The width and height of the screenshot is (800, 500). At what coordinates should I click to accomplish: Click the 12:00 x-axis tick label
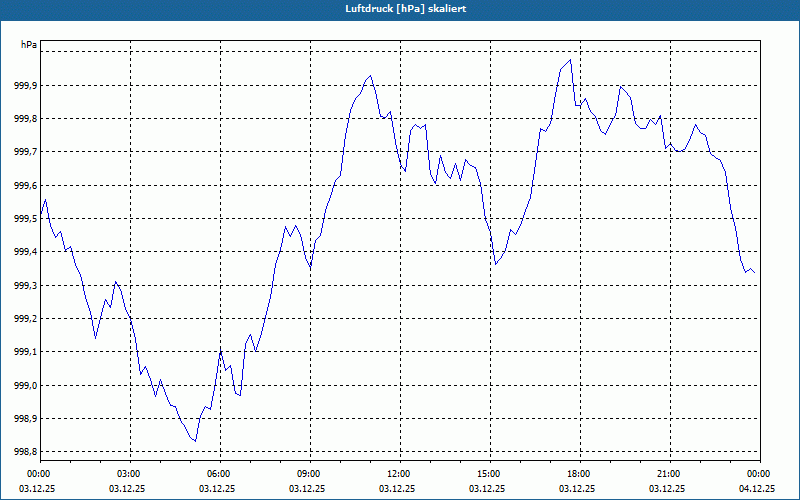pyautogui.click(x=400, y=474)
